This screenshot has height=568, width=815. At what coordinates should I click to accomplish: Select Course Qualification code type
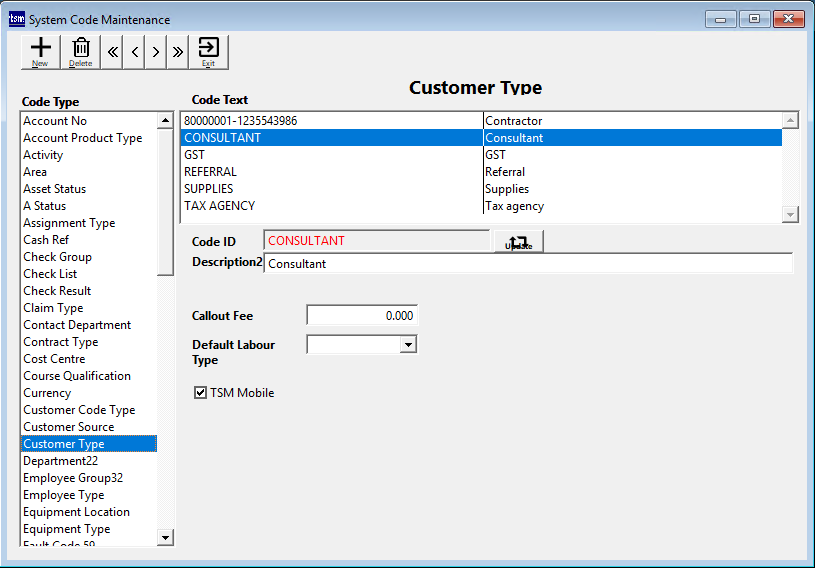coord(89,376)
